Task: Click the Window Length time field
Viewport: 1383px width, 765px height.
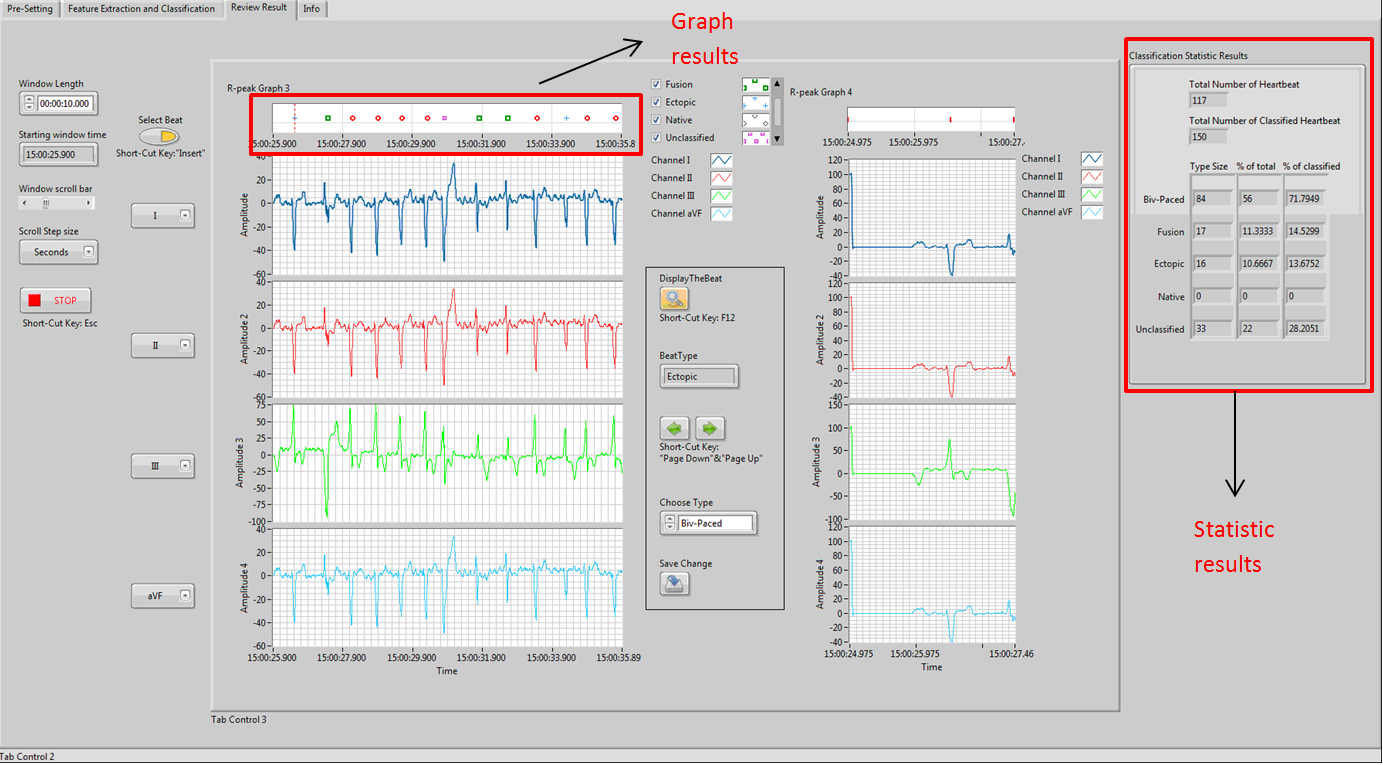Action: [x=66, y=103]
